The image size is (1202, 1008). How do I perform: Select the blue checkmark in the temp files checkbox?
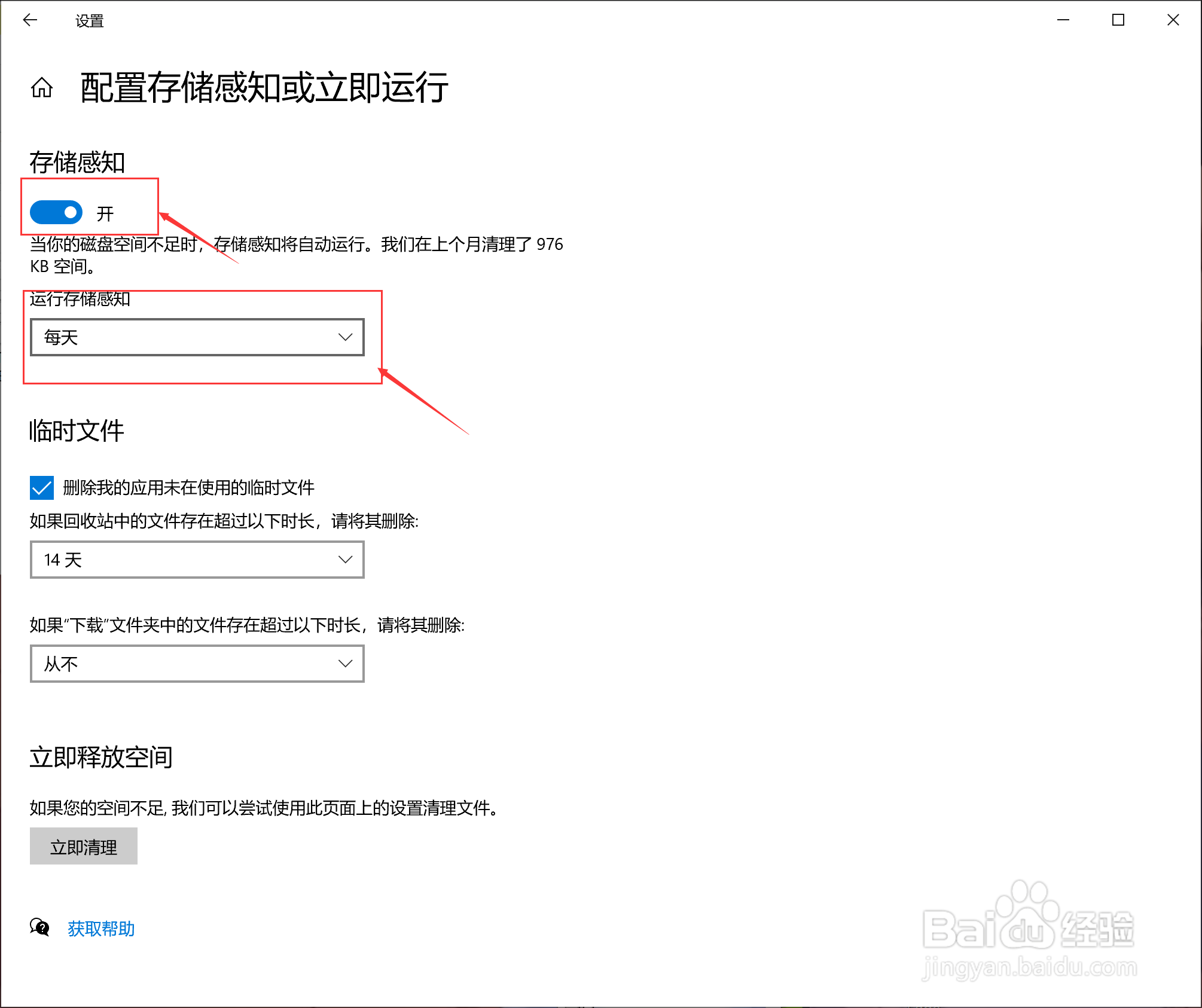[x=41, y=488]
